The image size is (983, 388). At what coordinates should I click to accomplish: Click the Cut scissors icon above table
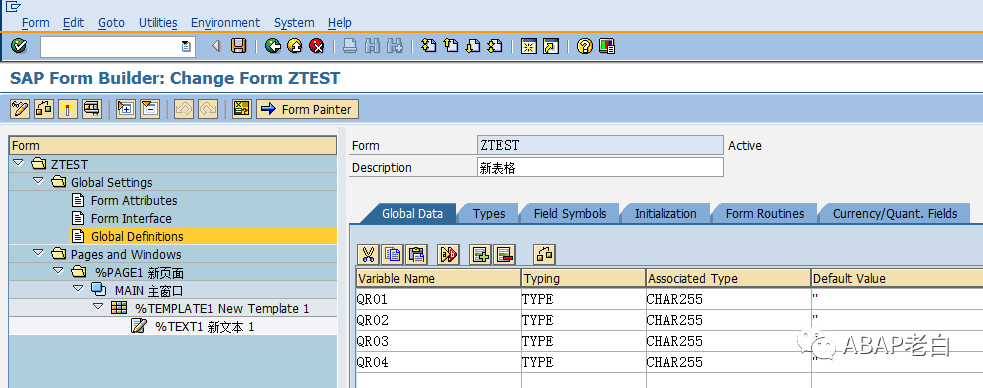[368, 254]
